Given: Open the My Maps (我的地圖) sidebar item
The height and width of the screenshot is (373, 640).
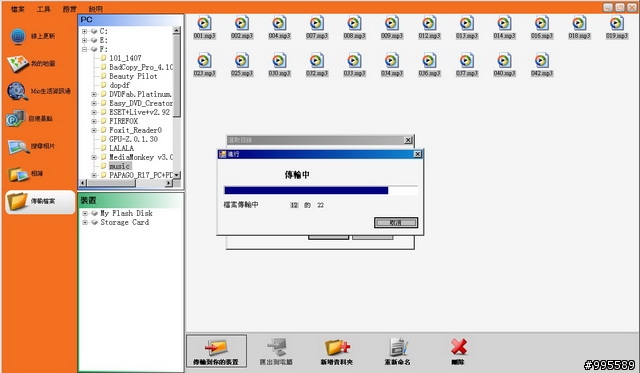Looking at the screenshot, I should pos(32,64).
